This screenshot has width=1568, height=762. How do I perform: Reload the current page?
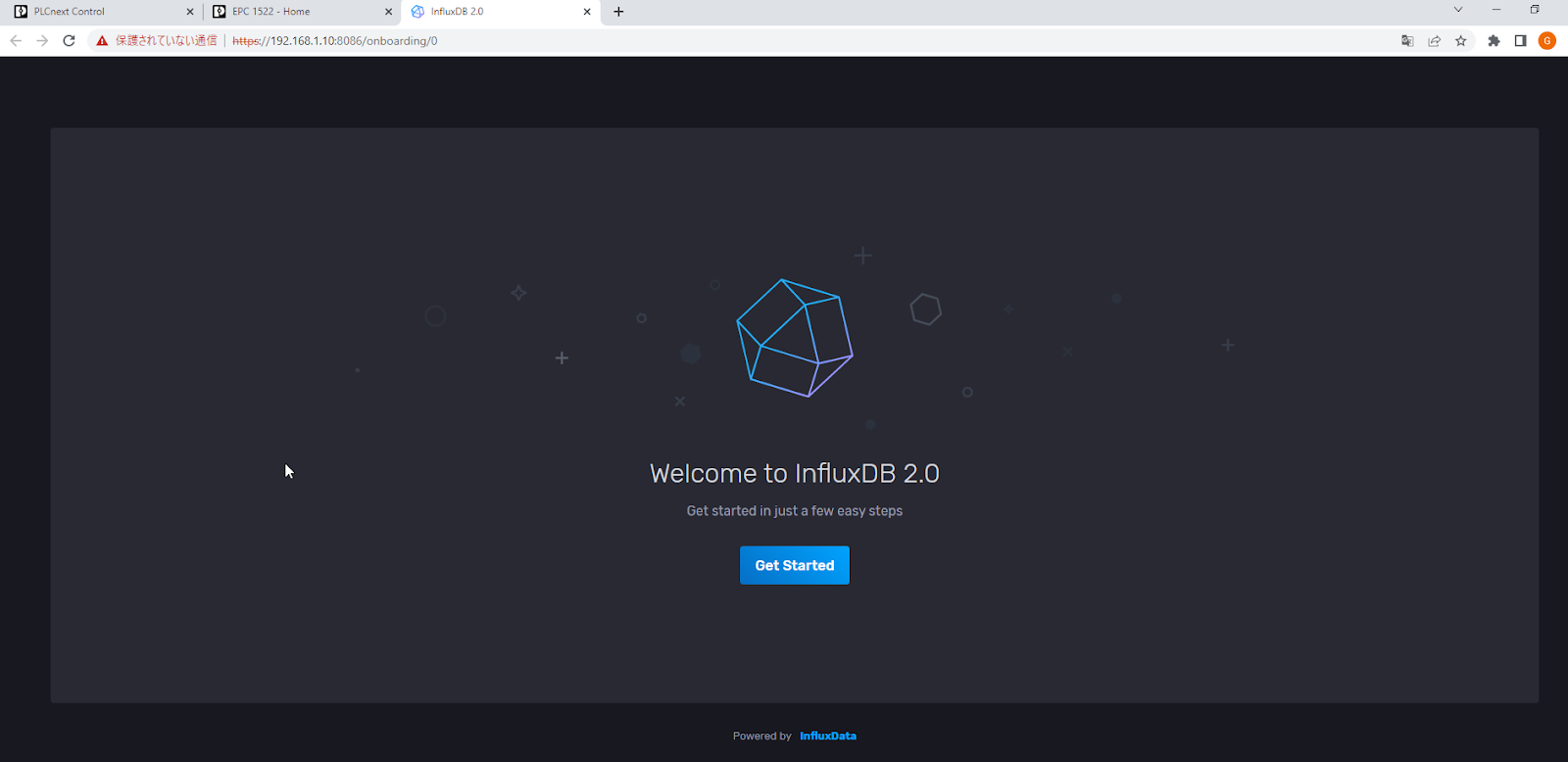coord(69,40)
